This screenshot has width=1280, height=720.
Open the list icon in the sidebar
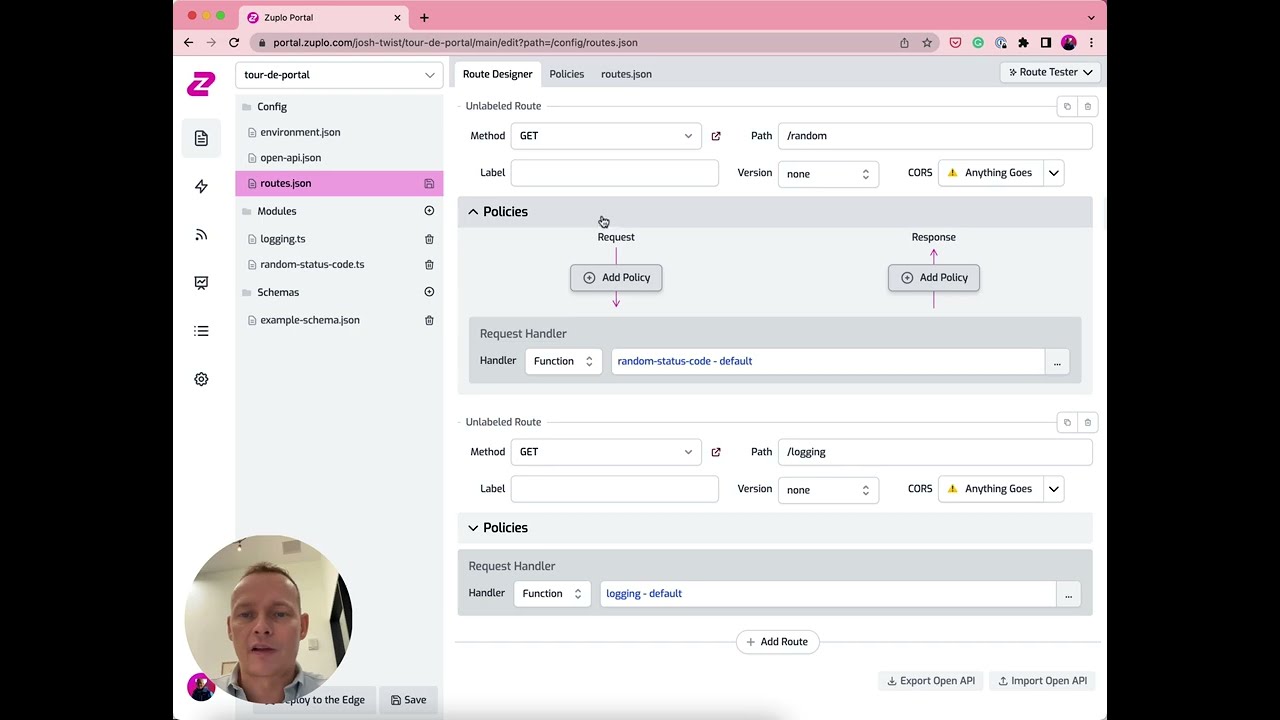click(201, 331)
